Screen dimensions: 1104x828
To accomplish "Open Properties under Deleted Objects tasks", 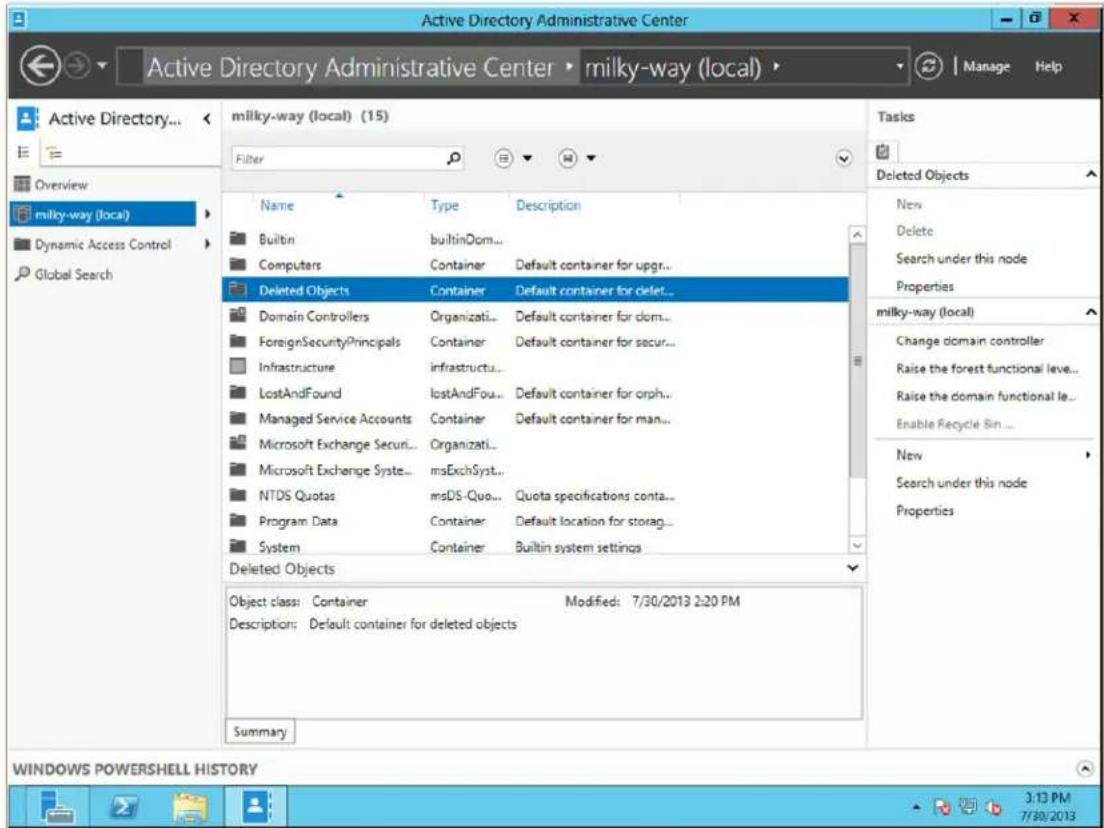I will coord(924,287).
